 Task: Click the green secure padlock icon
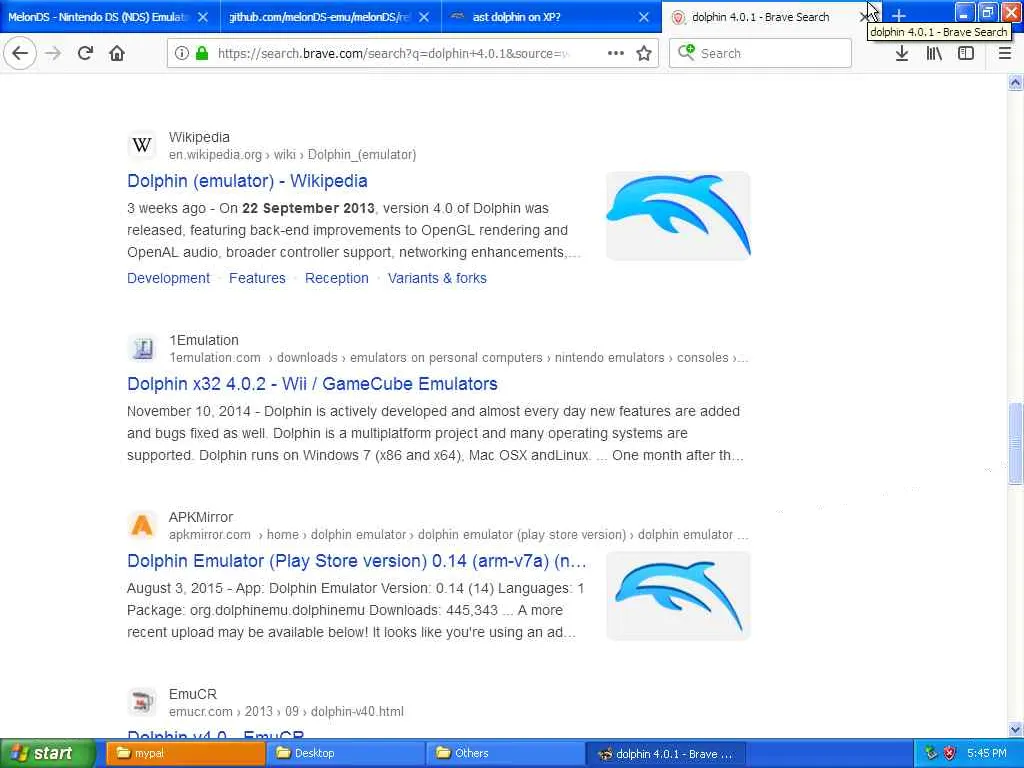pyautogui.click(x=202, y=53)
